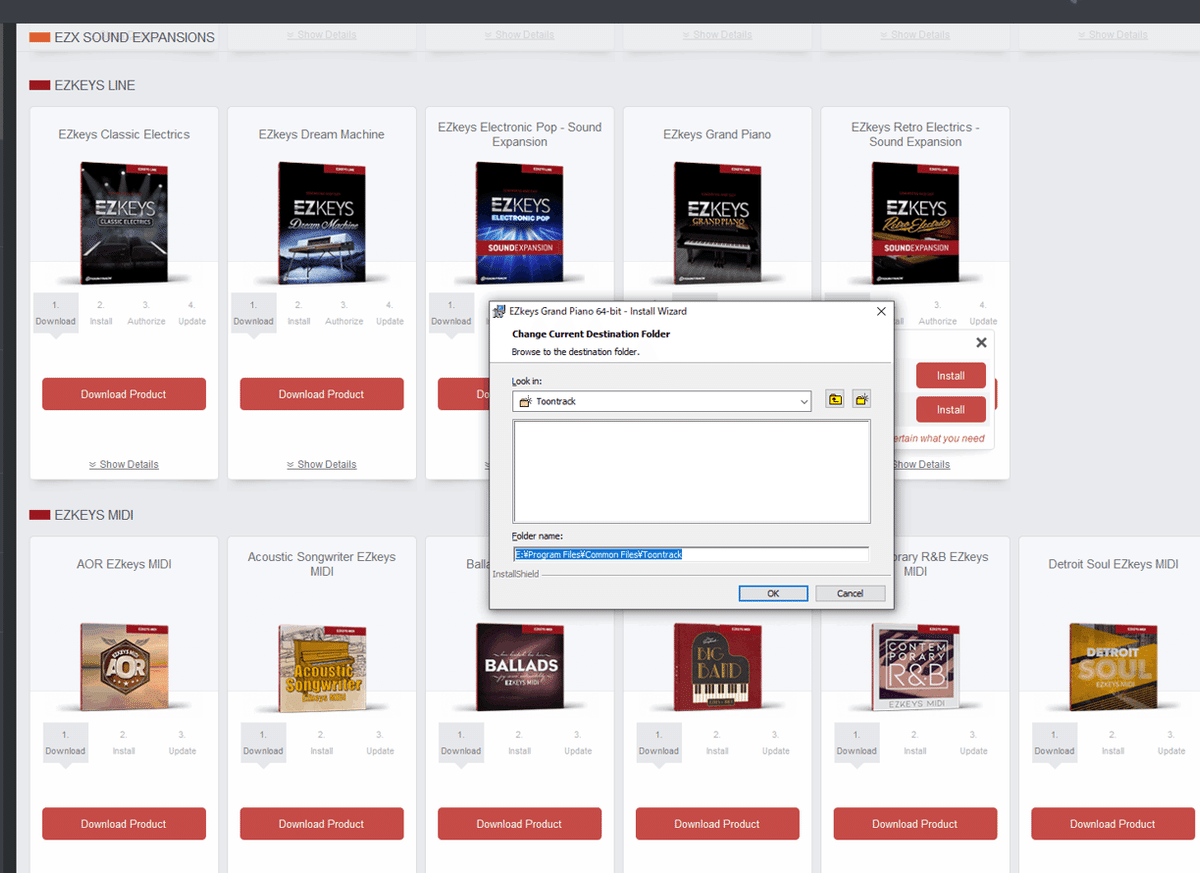
Task: Click the EZkeys Grand Piano box art
Action: (717, 222)
